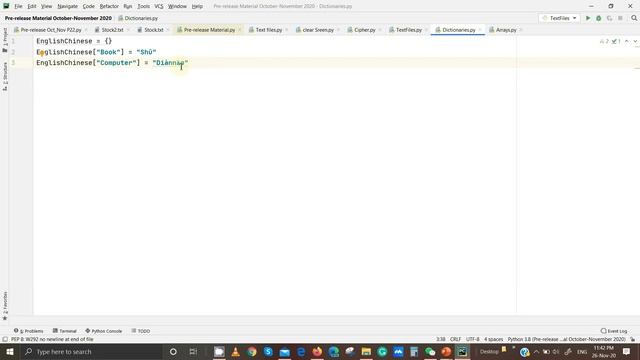640x360 pixels.
Task: Switch to Pre-release Material.py tab
Action: (x=209, y=30)
